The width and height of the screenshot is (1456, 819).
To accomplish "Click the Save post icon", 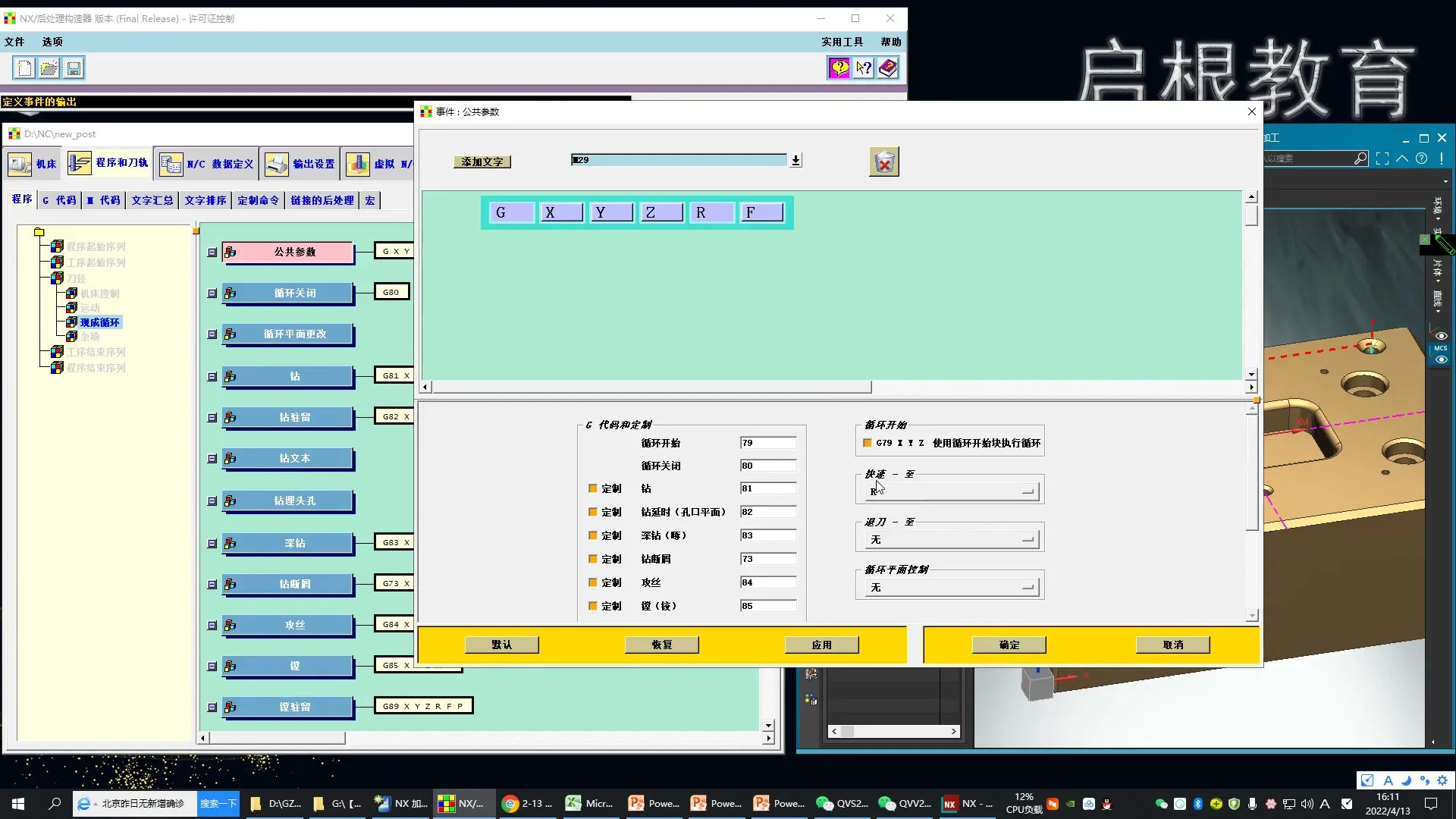I will 74,68.
